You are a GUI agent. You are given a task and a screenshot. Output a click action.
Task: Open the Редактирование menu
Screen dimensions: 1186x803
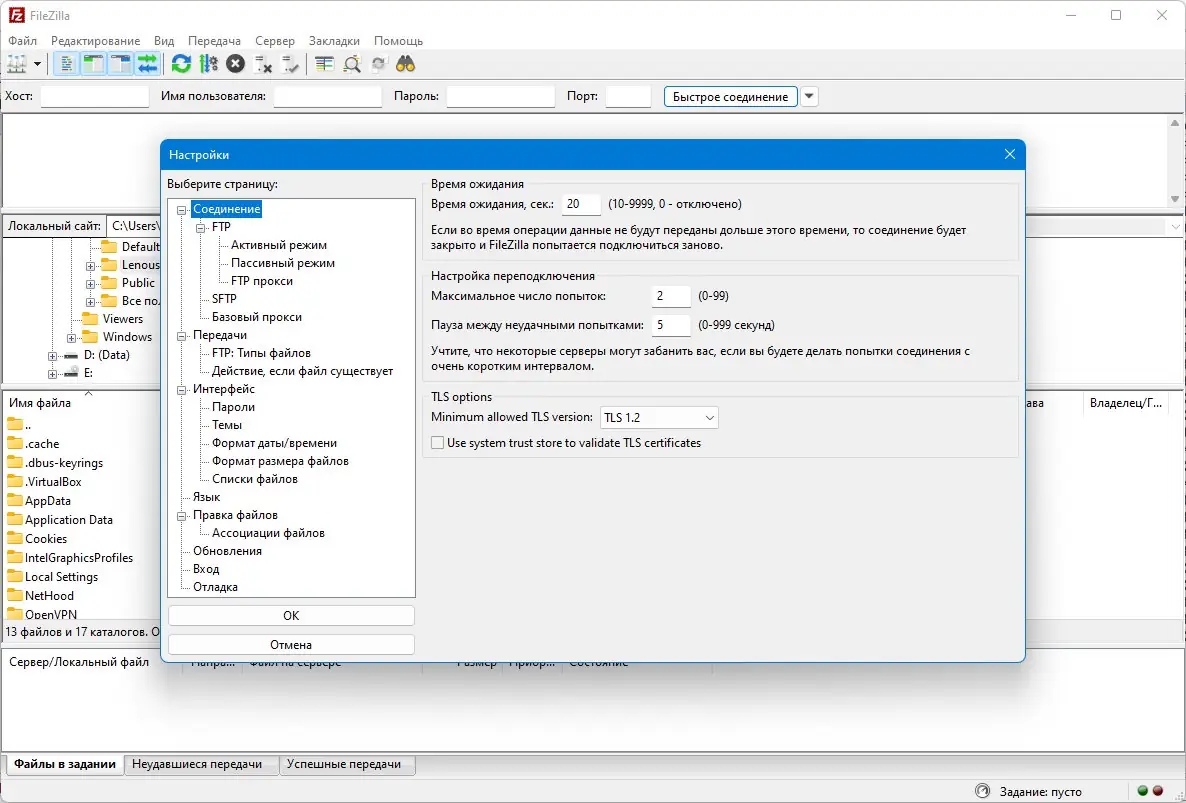pos(95,41)
